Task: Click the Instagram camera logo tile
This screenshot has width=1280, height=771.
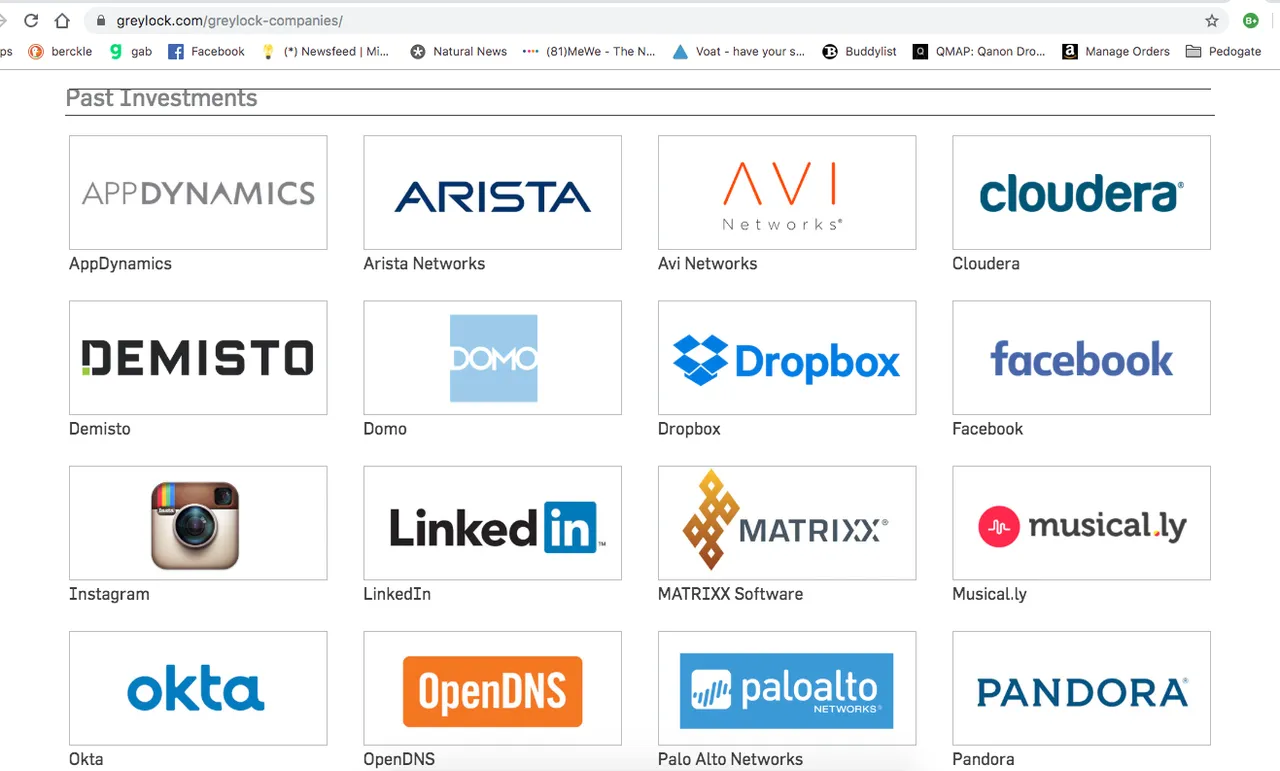Action: pyautogui.click(x=198, y=523)
